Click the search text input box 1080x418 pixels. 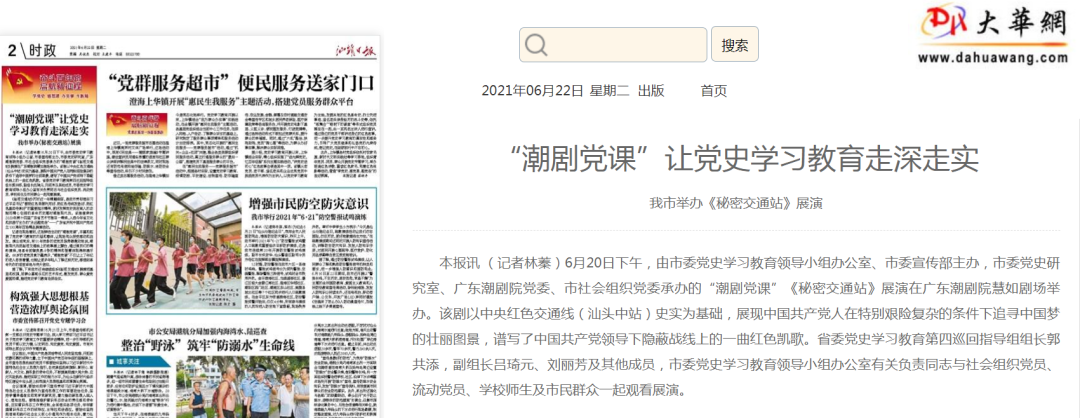pyautogui.click(x=613, y=45)
